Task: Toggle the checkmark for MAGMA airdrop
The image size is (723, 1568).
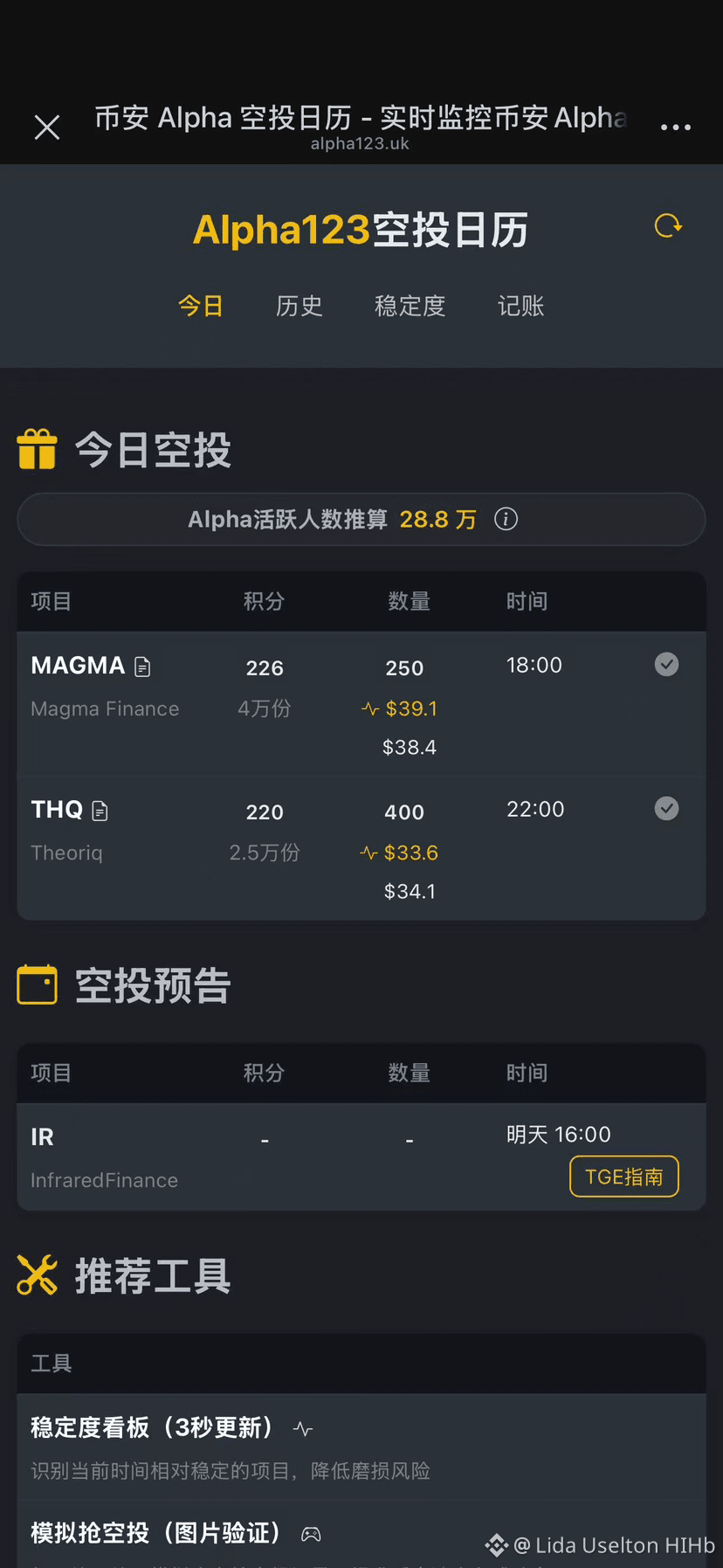Action: (x=666, y=665)
